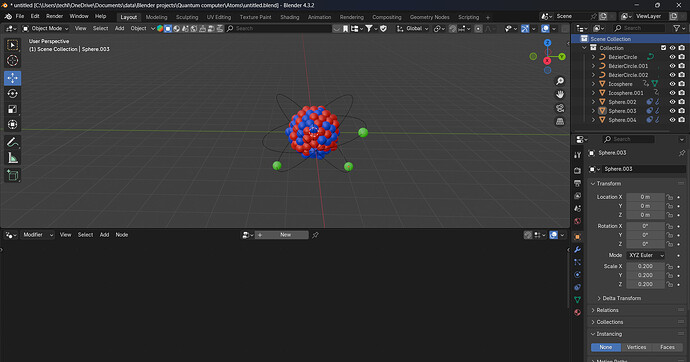Viewport: 690px width, 362px height.
Task: Hide Sphere.004 in viewport with eye icon
Action: (672, 120)
